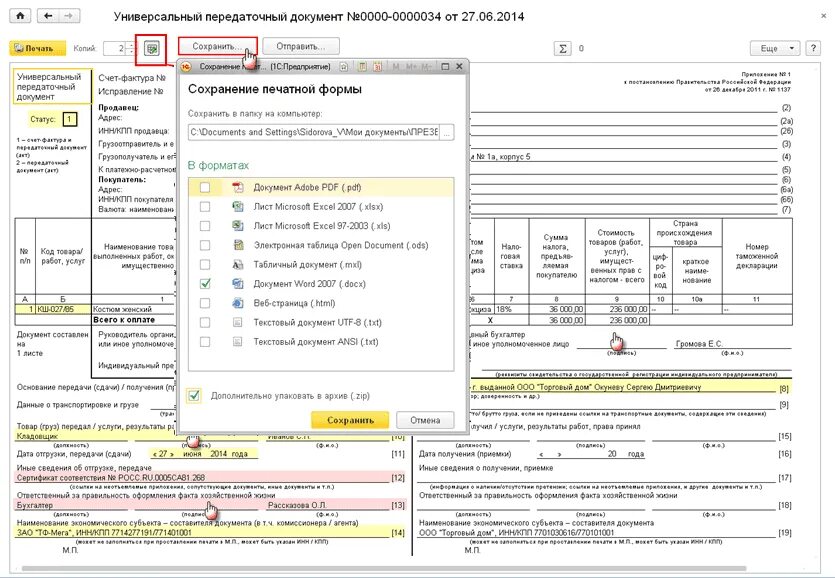
Task: Select the КШ-027/85 product code cell
Action: pyautogui.click(x=63, y=310)
